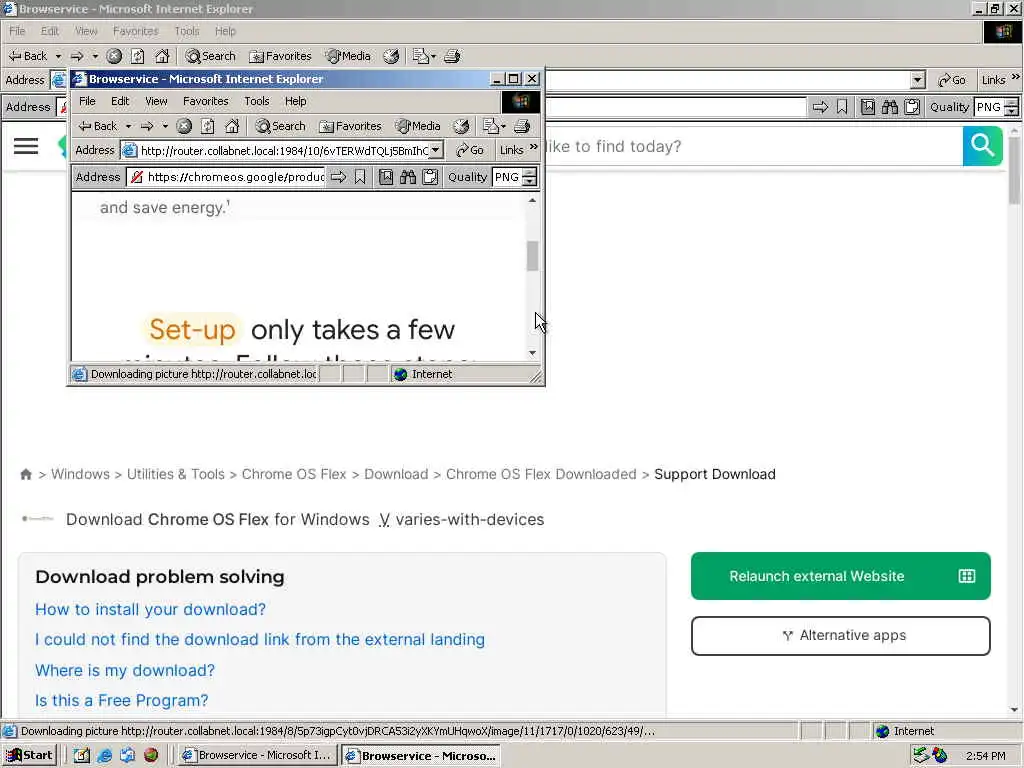This screenshot has width=1024, height=768.
Task: Open File menu in front window
Action: (x=87, y=101)
